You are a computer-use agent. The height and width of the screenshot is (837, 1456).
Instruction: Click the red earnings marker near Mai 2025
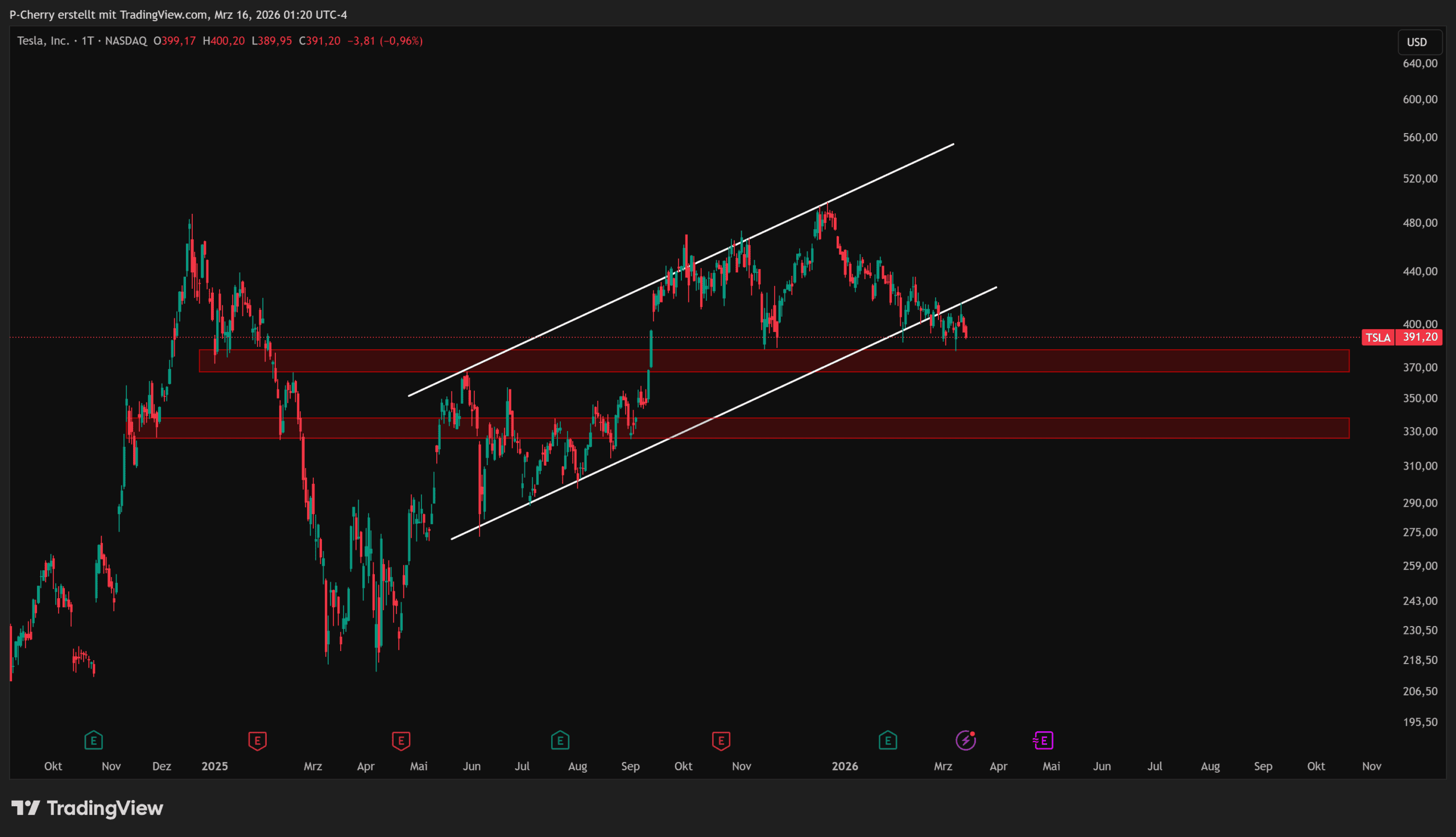(401, 740)
